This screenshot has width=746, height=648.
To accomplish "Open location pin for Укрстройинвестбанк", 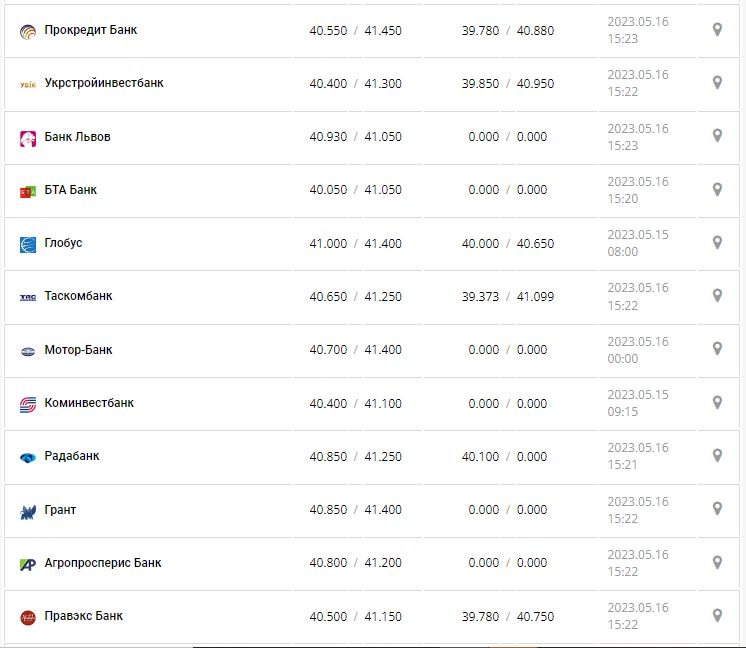I will point(717,83).
